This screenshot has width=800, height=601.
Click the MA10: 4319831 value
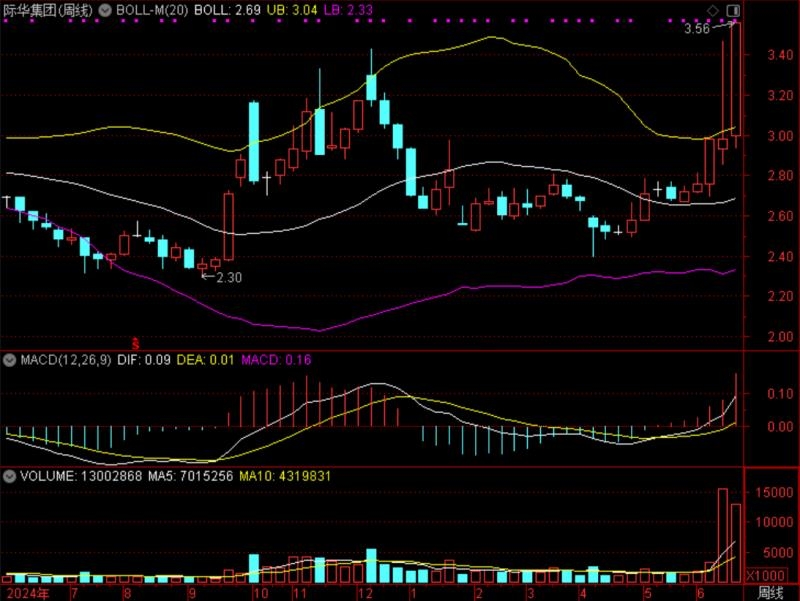(x=285, y=477)
